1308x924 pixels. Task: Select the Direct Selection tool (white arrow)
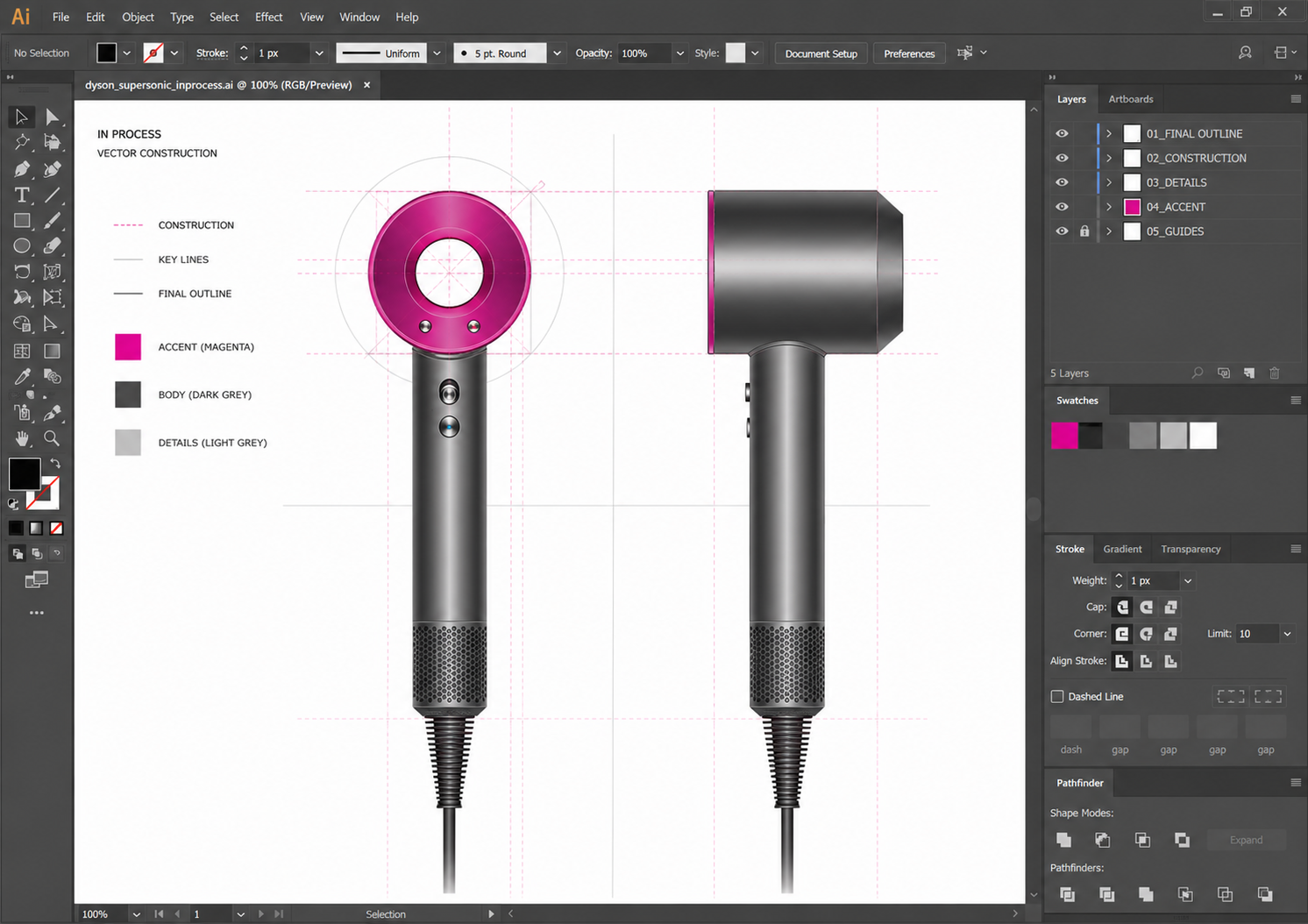tap(53, 117)
